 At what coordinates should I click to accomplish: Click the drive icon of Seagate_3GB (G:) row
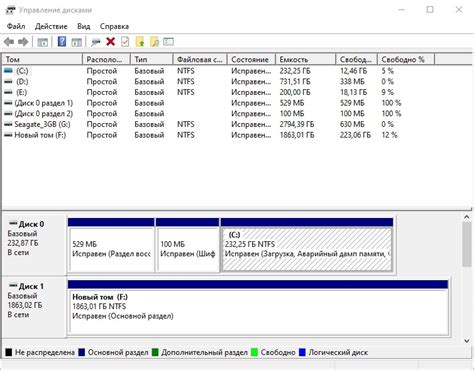click(x=8, y=124)
